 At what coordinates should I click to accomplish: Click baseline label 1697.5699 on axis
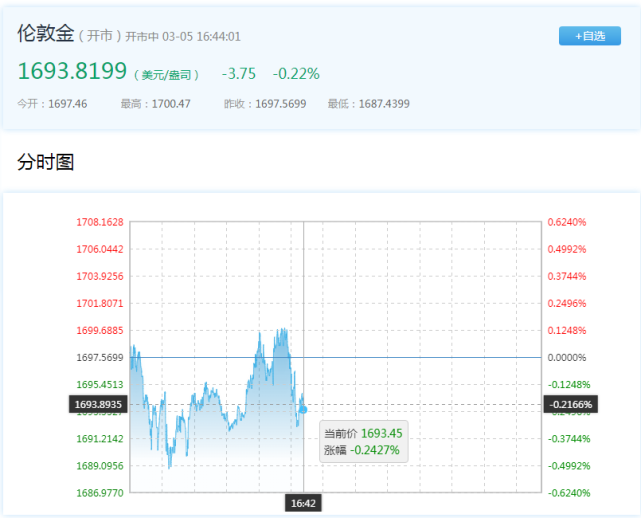pos(100,357)
